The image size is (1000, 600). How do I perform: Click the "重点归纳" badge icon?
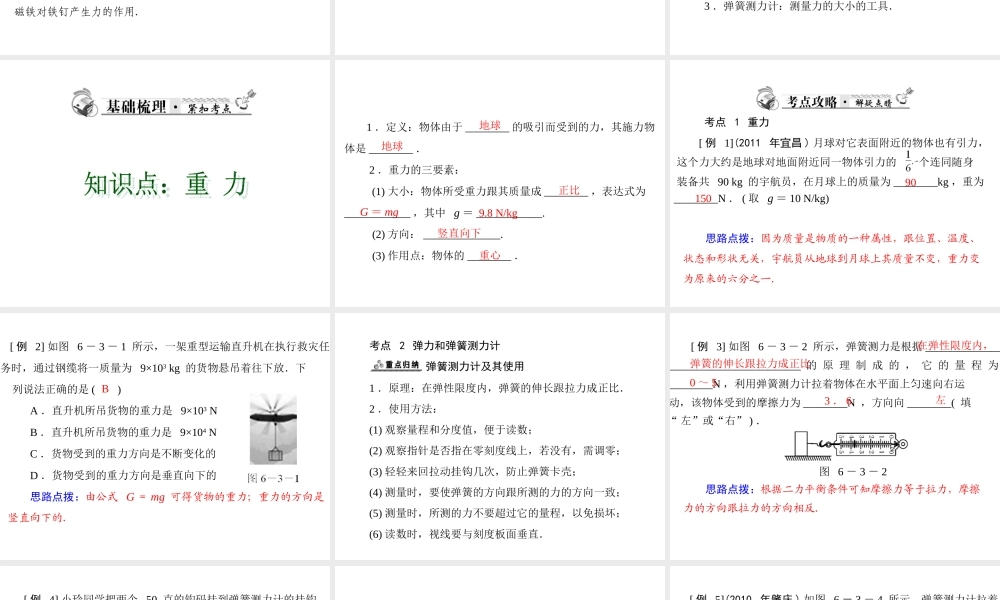(x=396, y=365)
